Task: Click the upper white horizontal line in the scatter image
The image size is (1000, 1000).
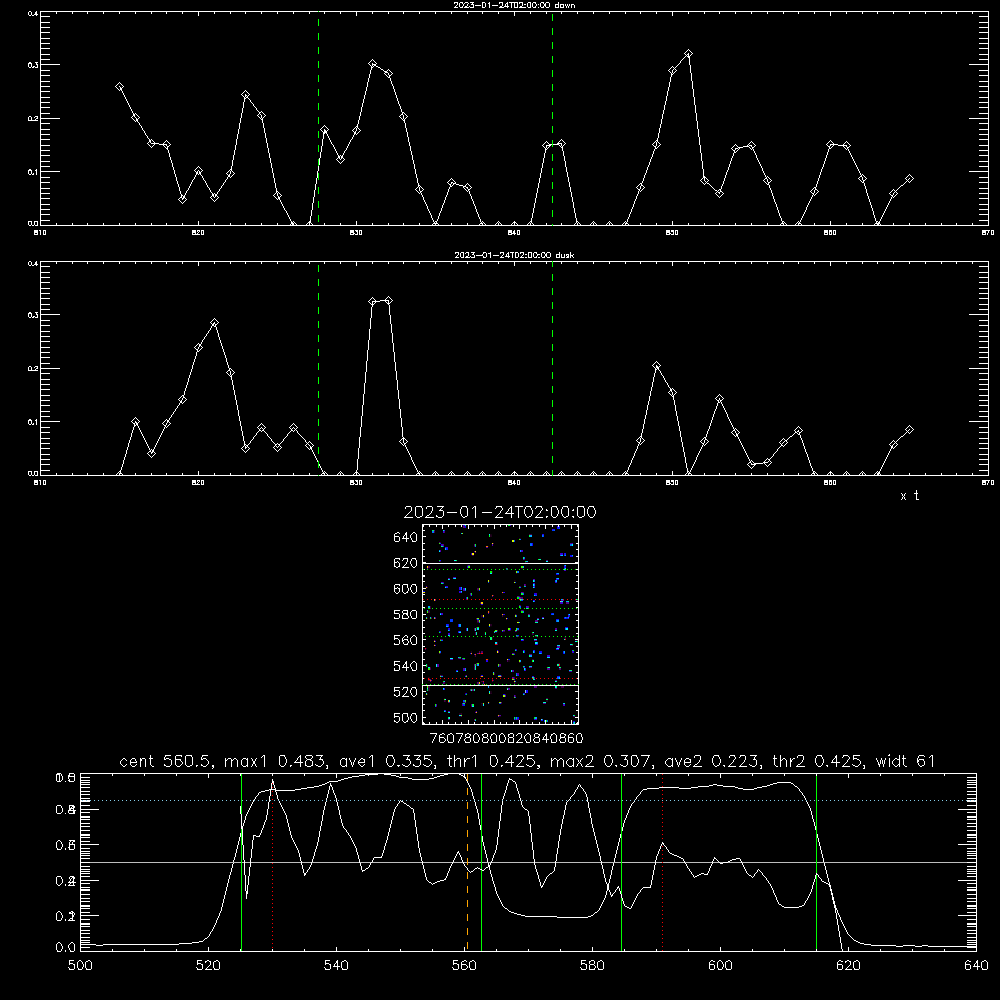Action: coord(501,563)
